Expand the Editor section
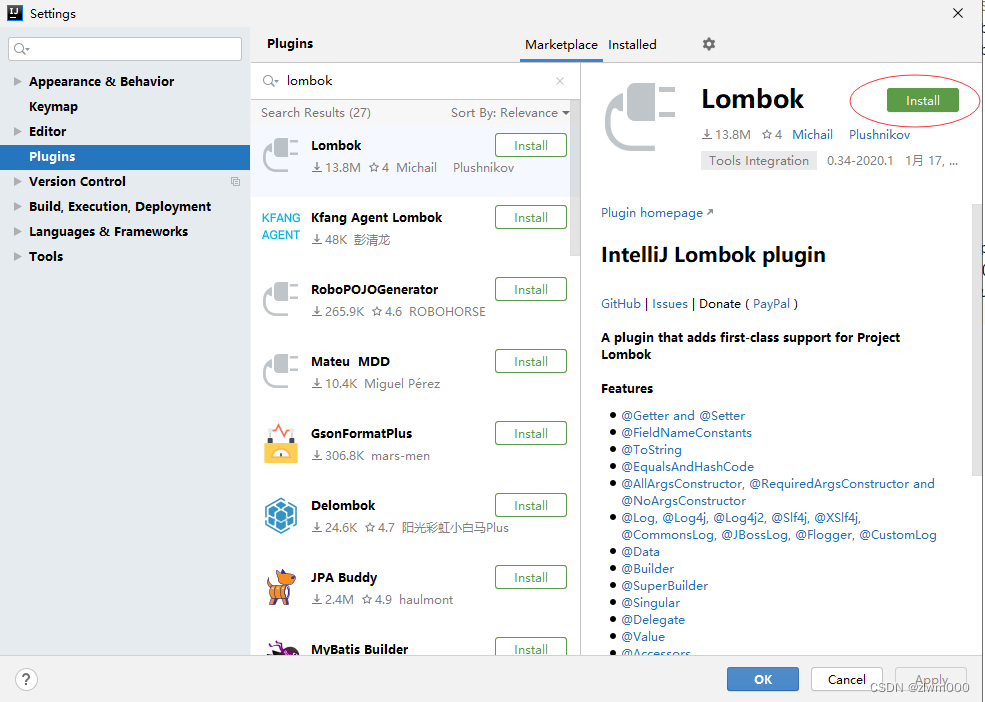The width and height of the screenshot is (985, 702). [x=18, y=131]
